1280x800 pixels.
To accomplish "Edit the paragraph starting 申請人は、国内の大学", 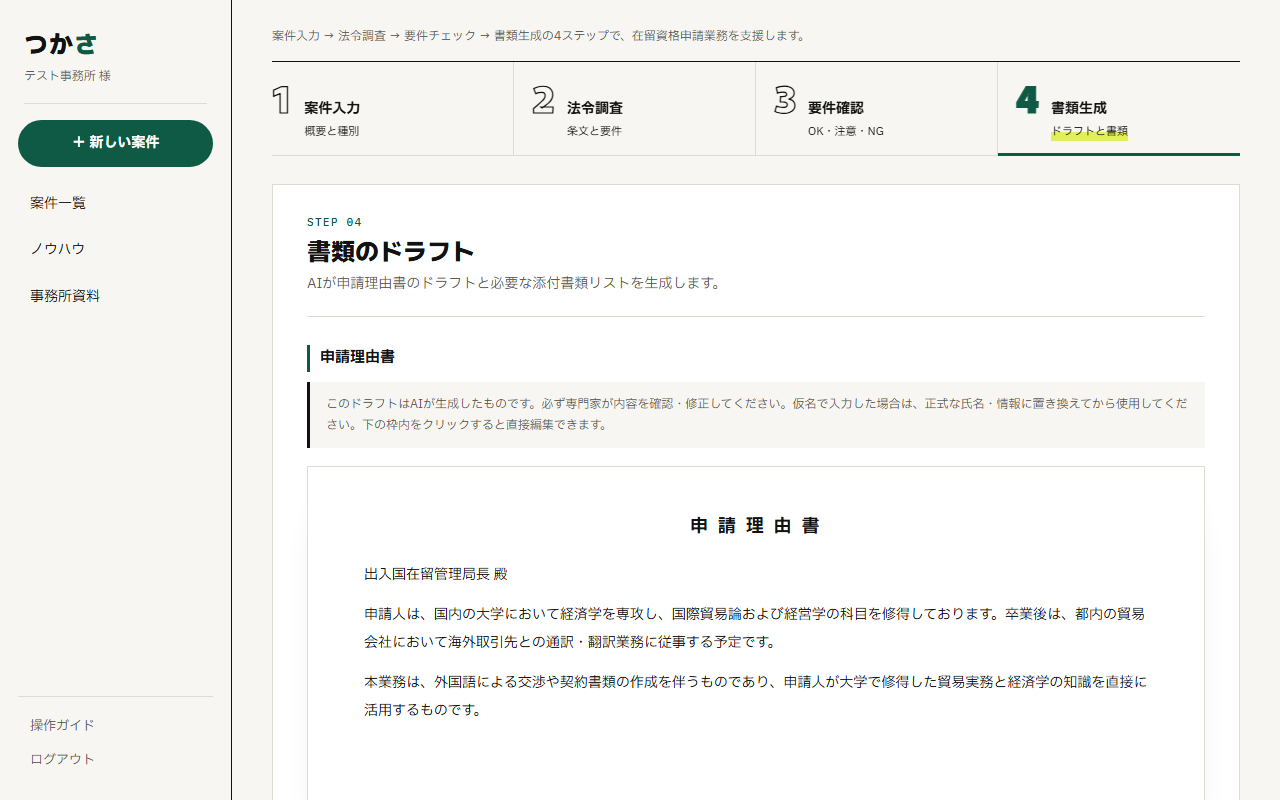I will [755, 628].
